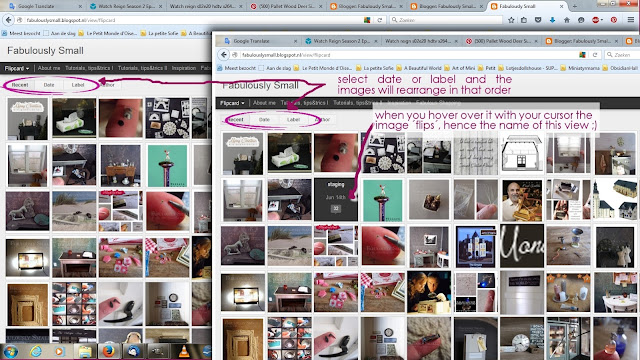The image size is (640, 360).
Task: Open Thunderbird from the taskbar
Action: pyautogui.click(x=133, y=351)
